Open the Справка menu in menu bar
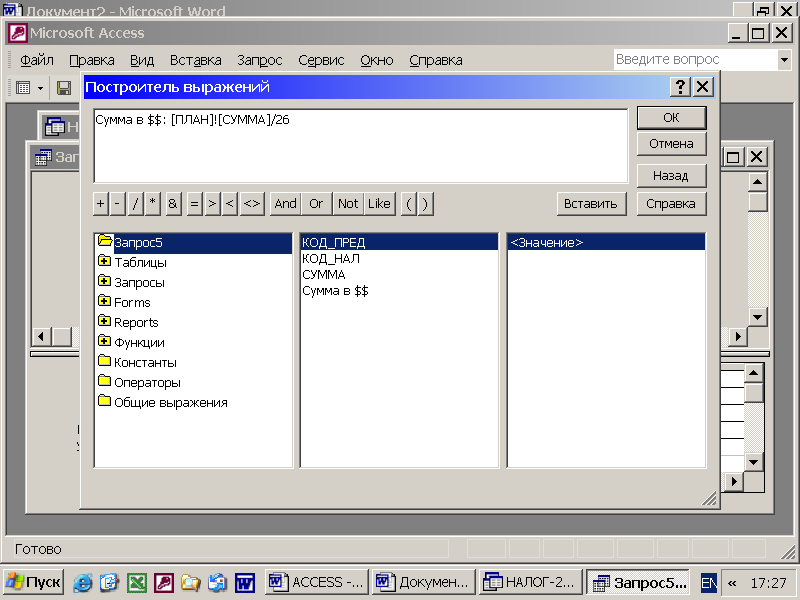Viewport: 800px width, 600px height. coord(436,60)
